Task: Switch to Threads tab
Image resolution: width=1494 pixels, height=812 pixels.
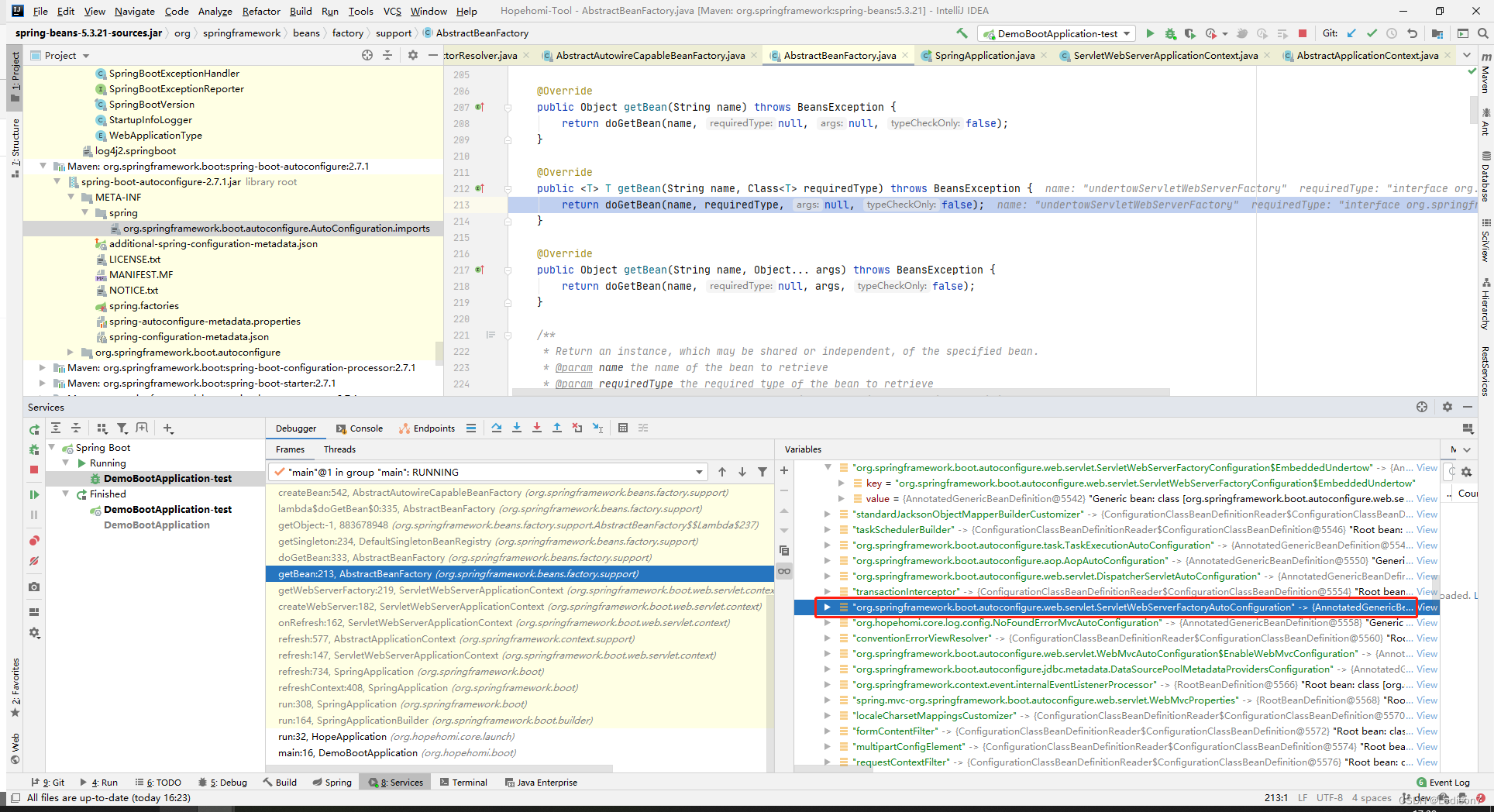Action: [x=339, y=449]
